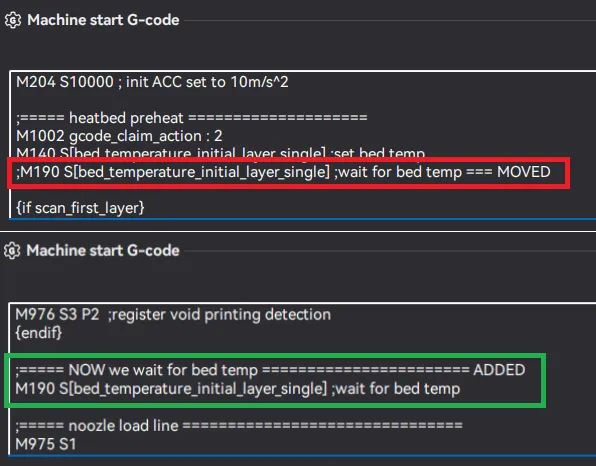Click the commented-out M190 line marked MOVED
This screenshot has height=466, width=596.
(x=283, y=172)
